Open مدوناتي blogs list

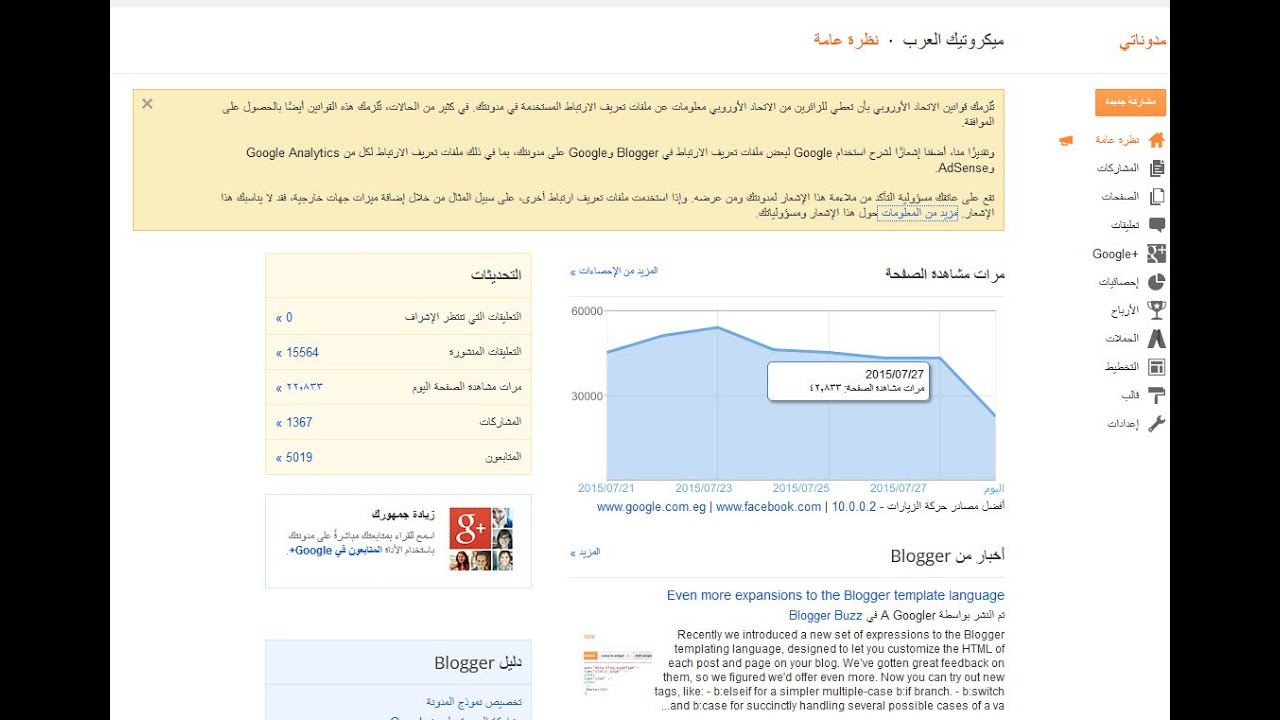pos(1143,41)
